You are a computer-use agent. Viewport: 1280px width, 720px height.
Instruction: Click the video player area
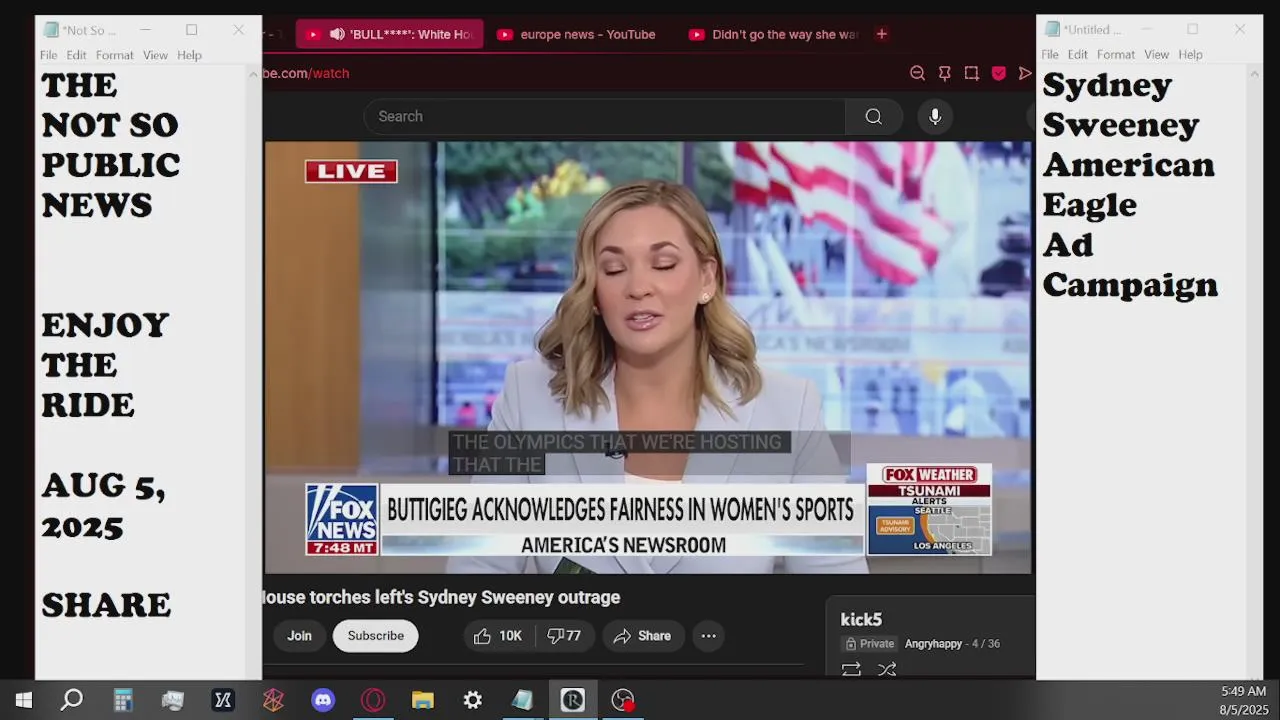[648, 357]
